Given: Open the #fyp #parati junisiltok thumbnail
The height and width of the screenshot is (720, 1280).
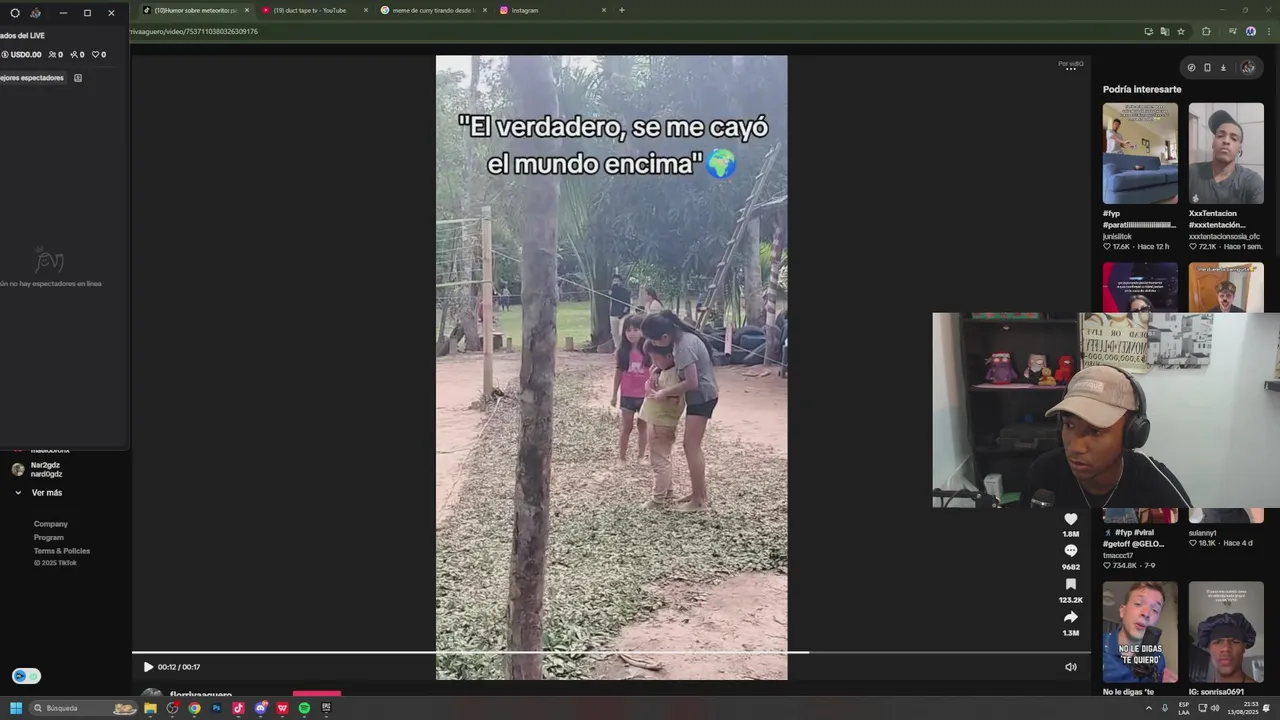Looking at the screenshot, I should tap(1140, 153).
